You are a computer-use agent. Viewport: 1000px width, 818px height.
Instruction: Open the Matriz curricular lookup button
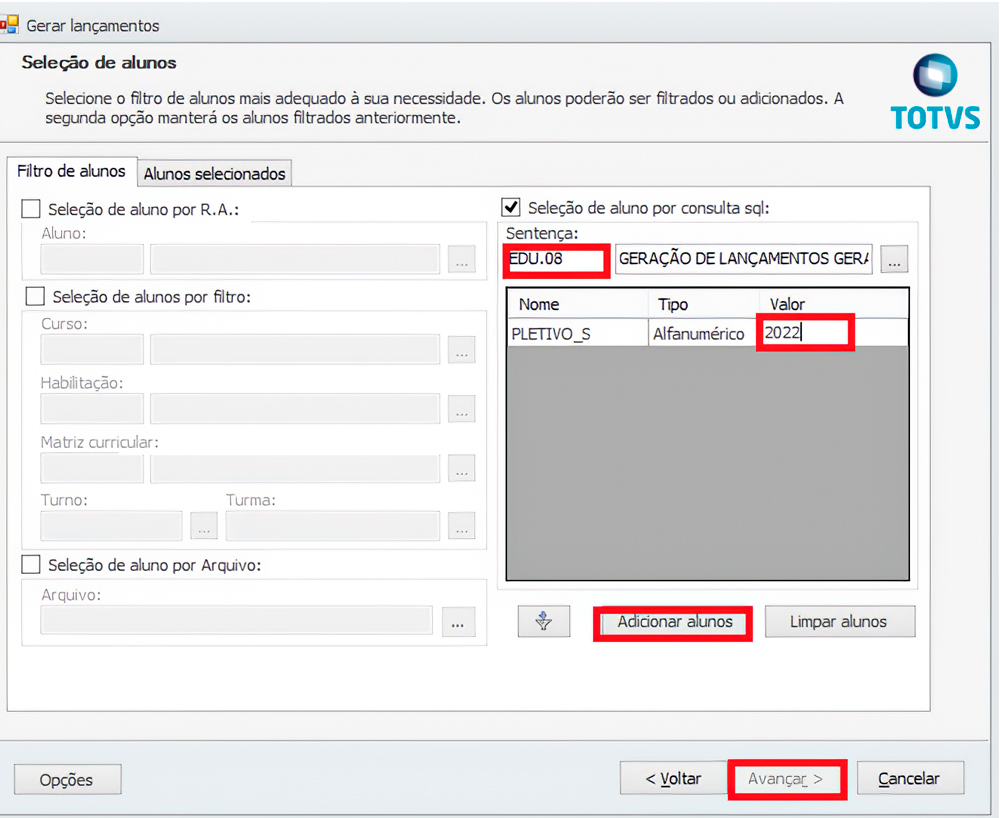click(x=461, y=468)
